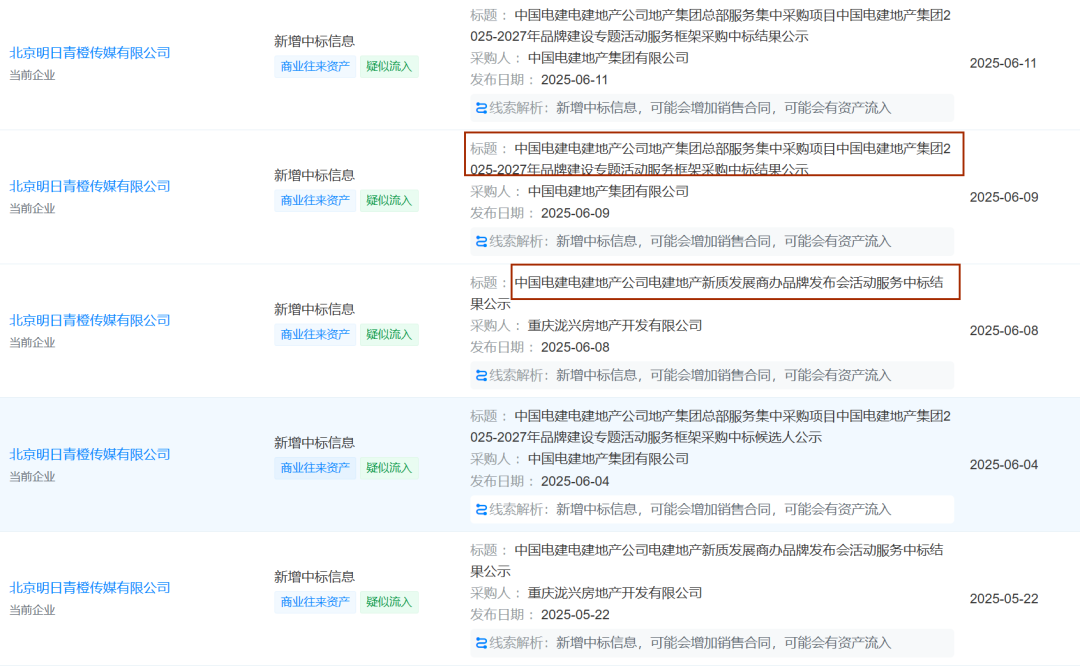This screenshot has height=669, width=1080.
Task: Click 疑似流入 tag in the 2025-06-08 row
Action: point(389,335)
